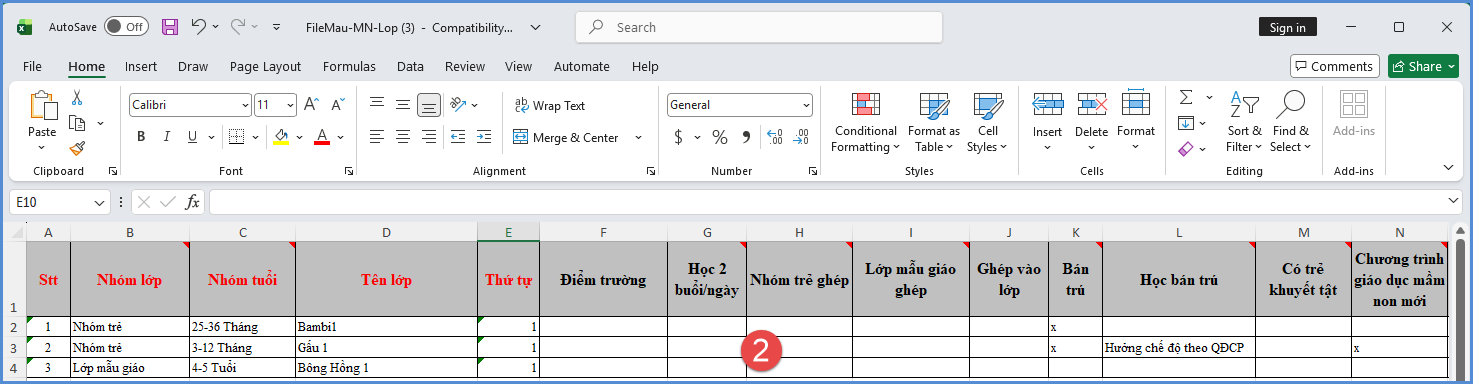The height and width of the screenshot is (384, 1473).
Task: Click the Copy icon
Action: click(x=77, y=123)
